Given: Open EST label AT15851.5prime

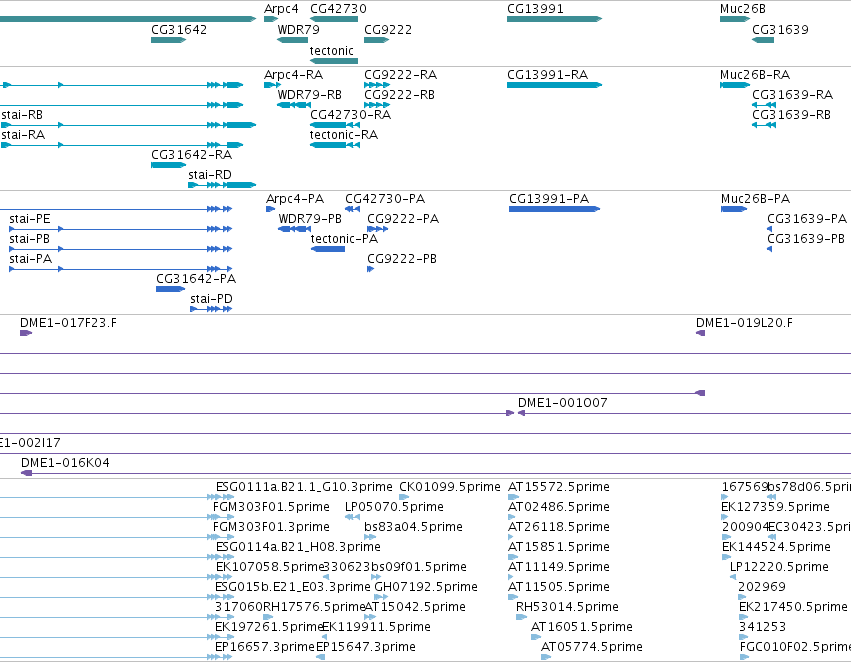Looking at the screenshot, I should coord(559,548).
